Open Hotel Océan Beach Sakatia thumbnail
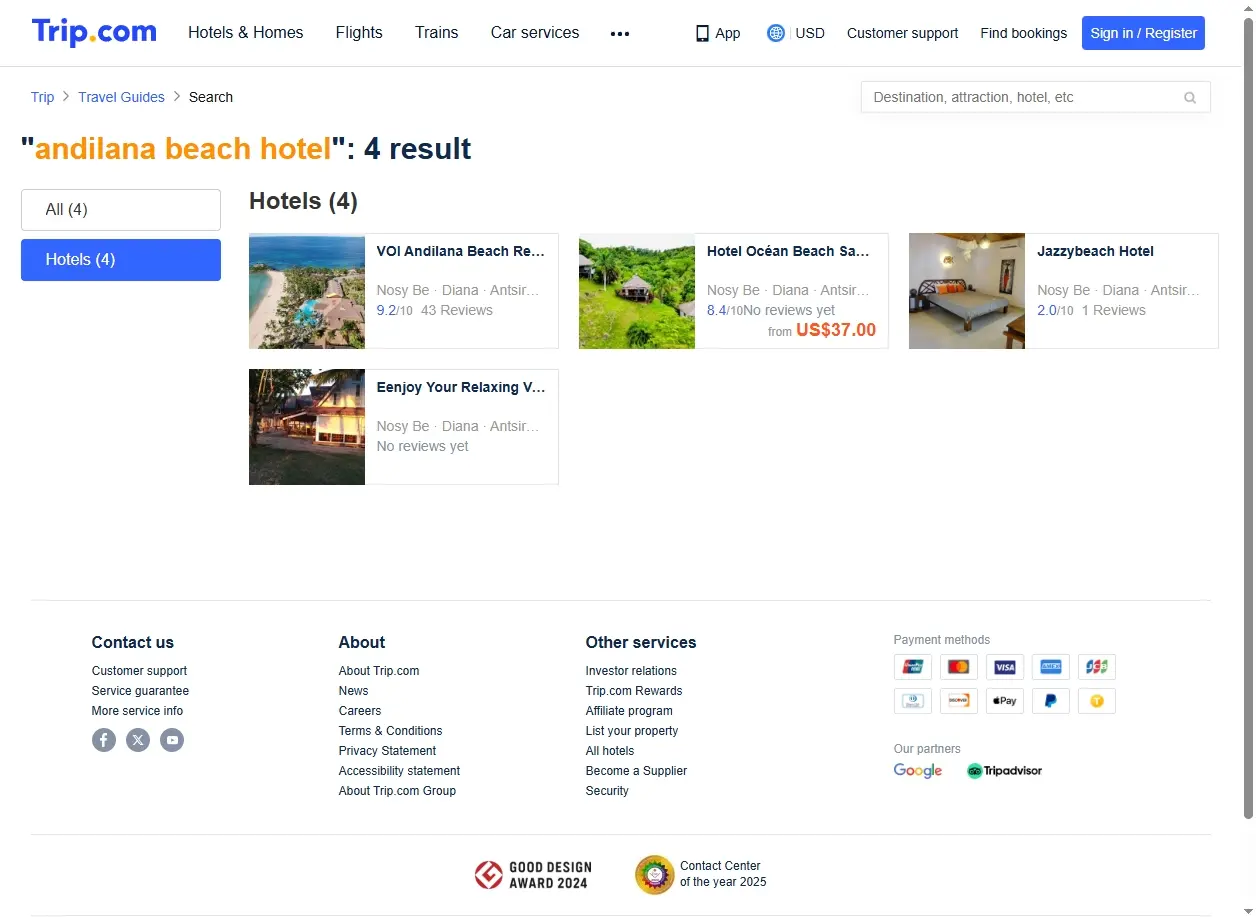This screenshot has height=921, width=1256. pos(637,291)
